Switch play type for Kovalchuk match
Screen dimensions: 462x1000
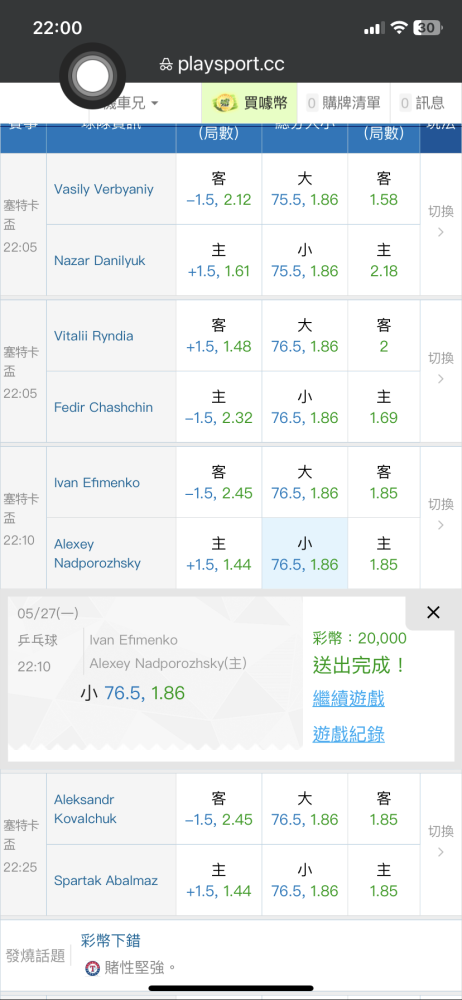click(441, 841)
